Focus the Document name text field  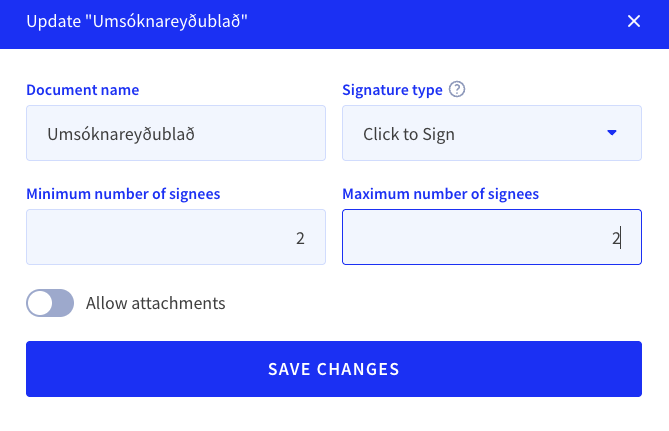click(176, 133)
